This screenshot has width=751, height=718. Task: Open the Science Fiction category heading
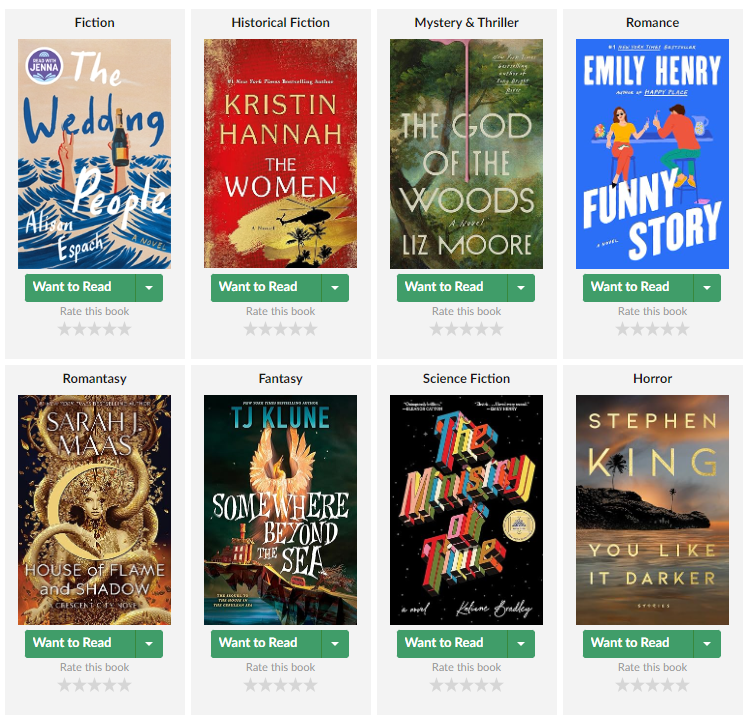tap(467, 378)
